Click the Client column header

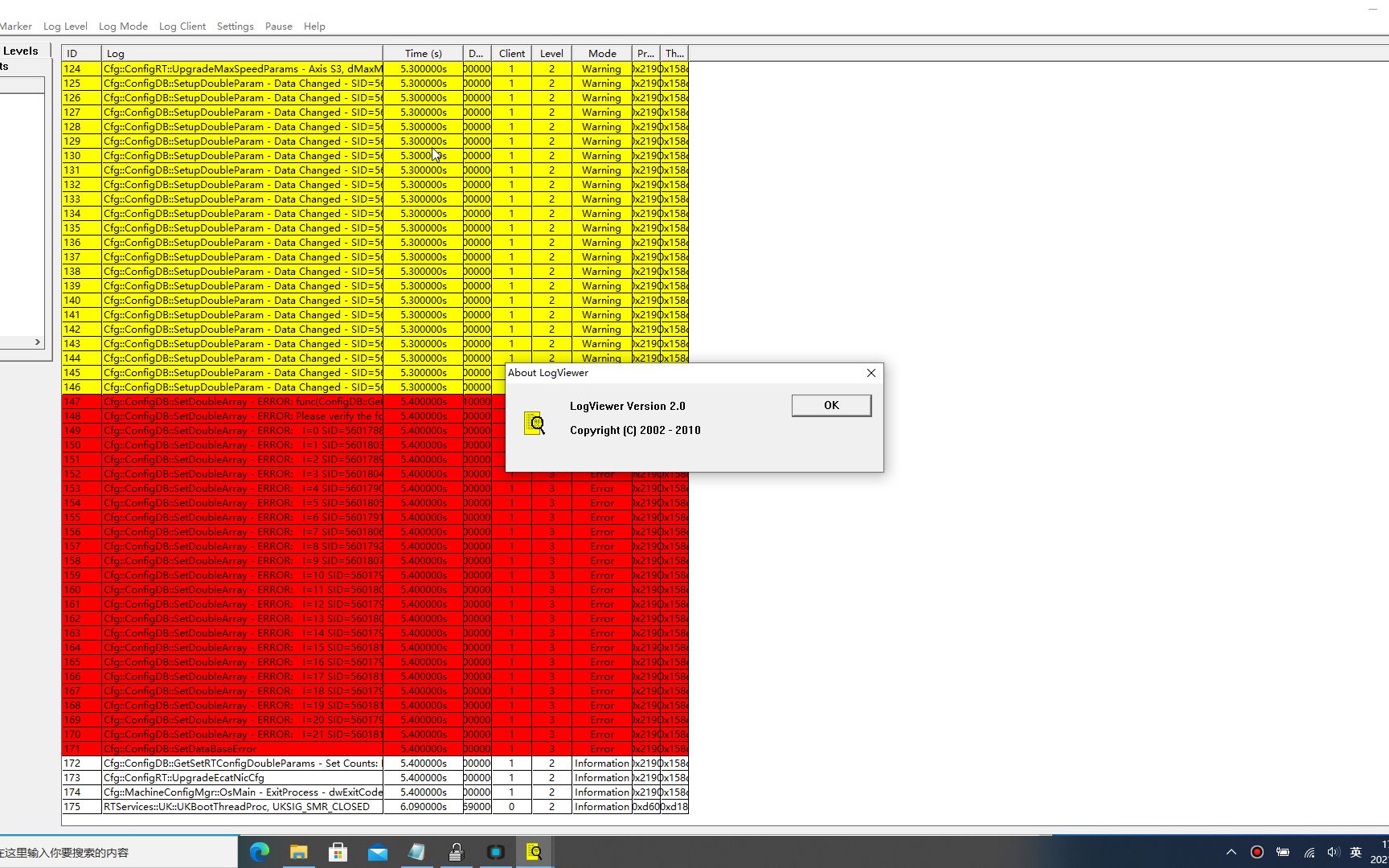coord(511,53)
